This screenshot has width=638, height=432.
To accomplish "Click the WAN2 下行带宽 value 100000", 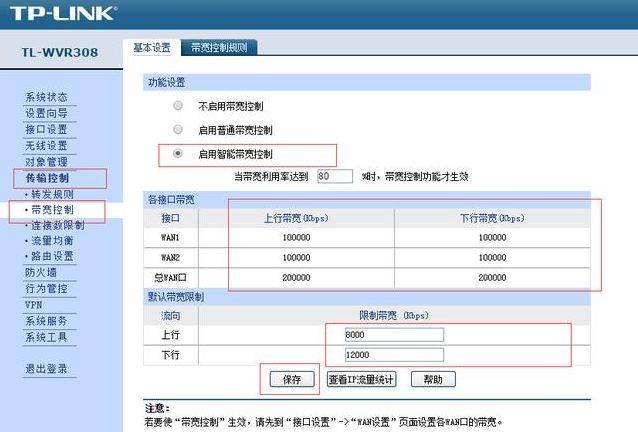I will click(x=492, y=257).
